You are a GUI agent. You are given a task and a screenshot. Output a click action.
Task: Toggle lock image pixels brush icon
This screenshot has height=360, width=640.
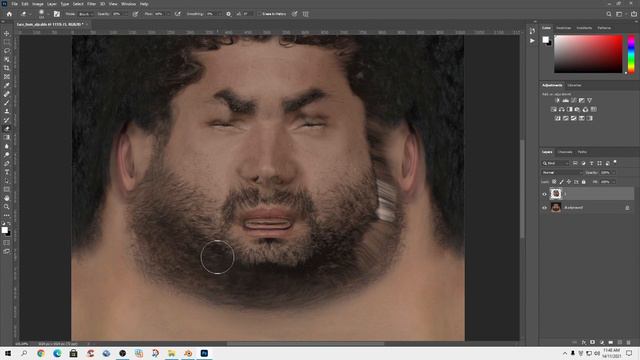point(561,182)
